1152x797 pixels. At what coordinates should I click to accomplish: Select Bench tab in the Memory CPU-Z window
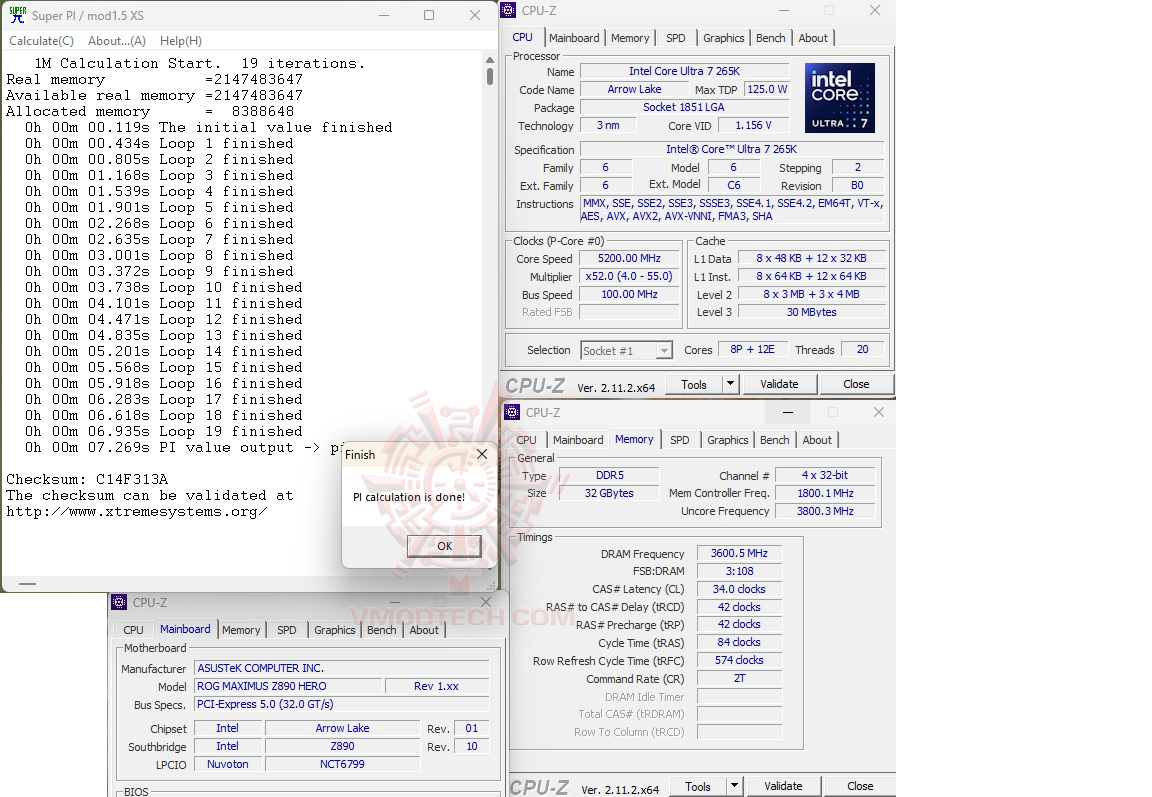click(x=775, y=440)
